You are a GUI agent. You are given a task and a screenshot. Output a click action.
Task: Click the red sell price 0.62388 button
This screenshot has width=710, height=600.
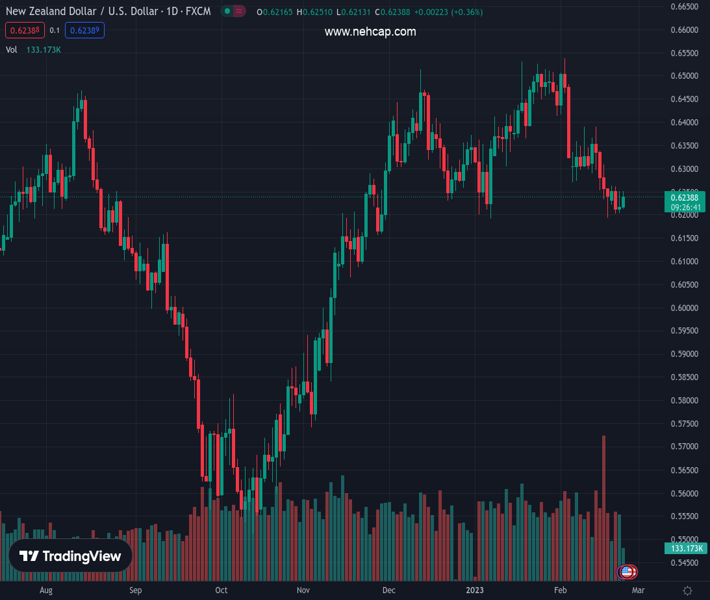coord(25,30)
